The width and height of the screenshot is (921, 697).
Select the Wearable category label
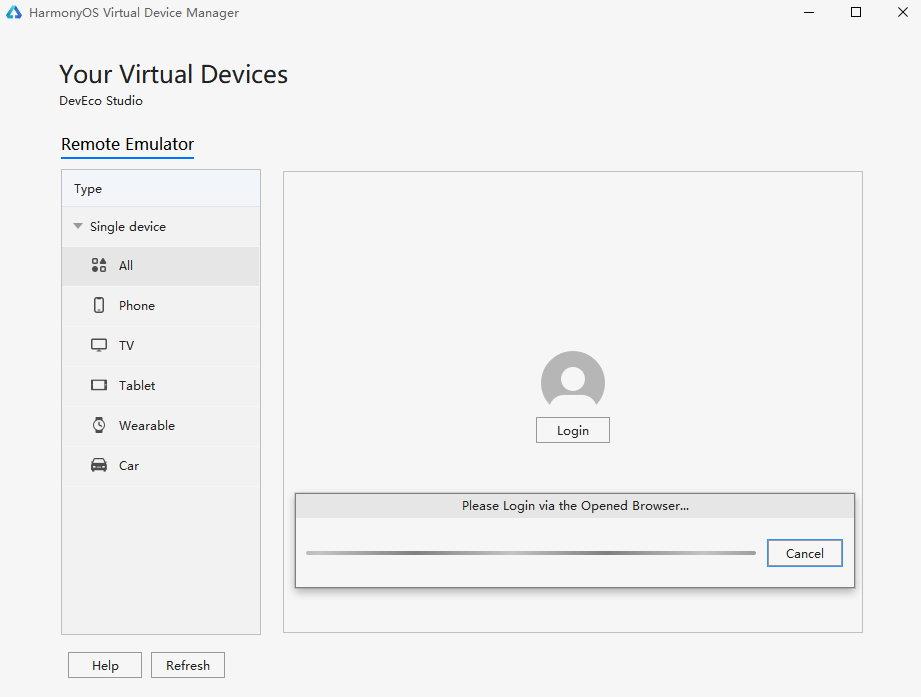[x=147, y=425]
